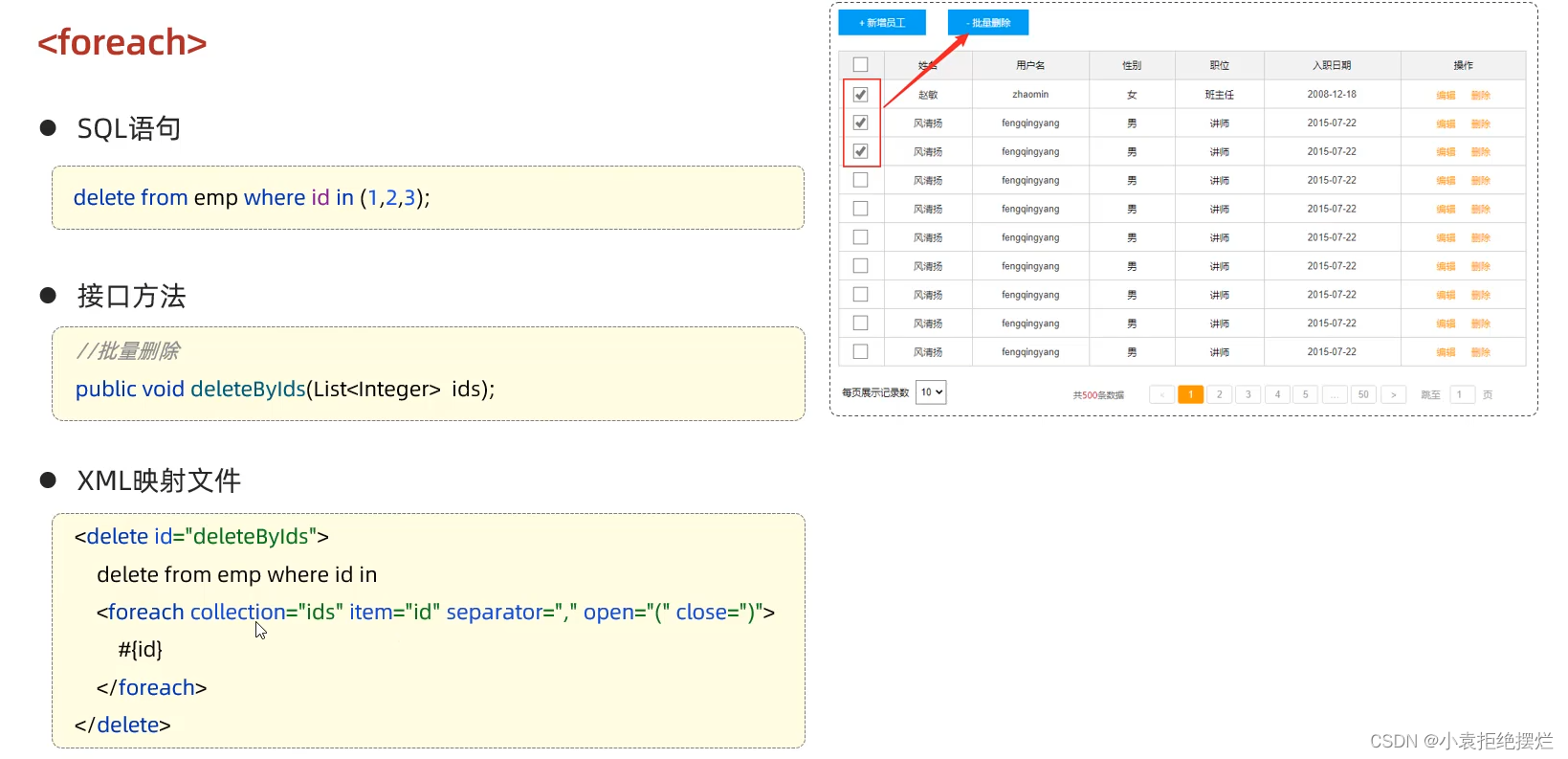
Task: Click the 跳至 page number input field
Action: (1462, 394)
